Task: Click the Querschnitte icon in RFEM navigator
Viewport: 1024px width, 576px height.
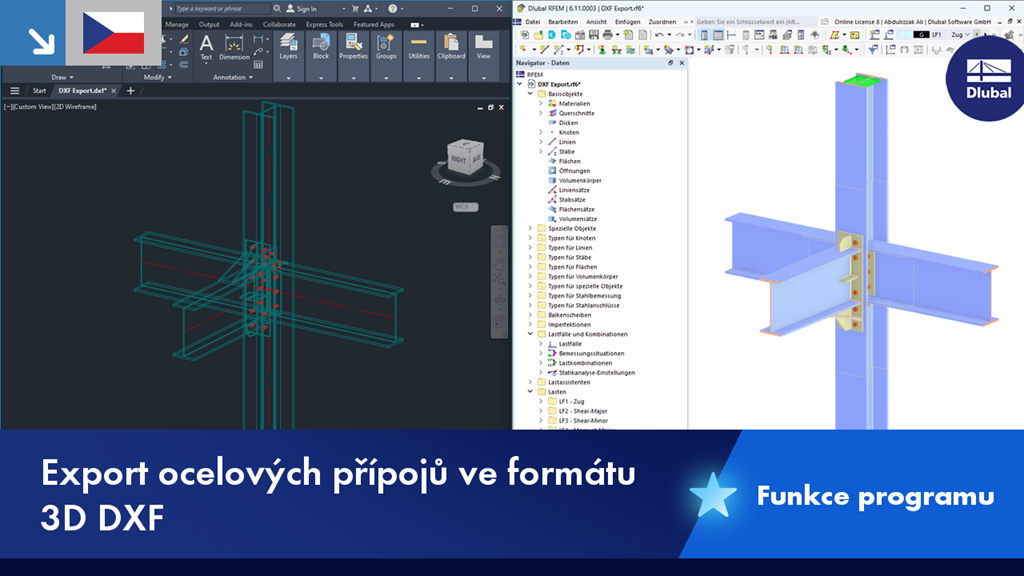Action: tap(552, 113)
